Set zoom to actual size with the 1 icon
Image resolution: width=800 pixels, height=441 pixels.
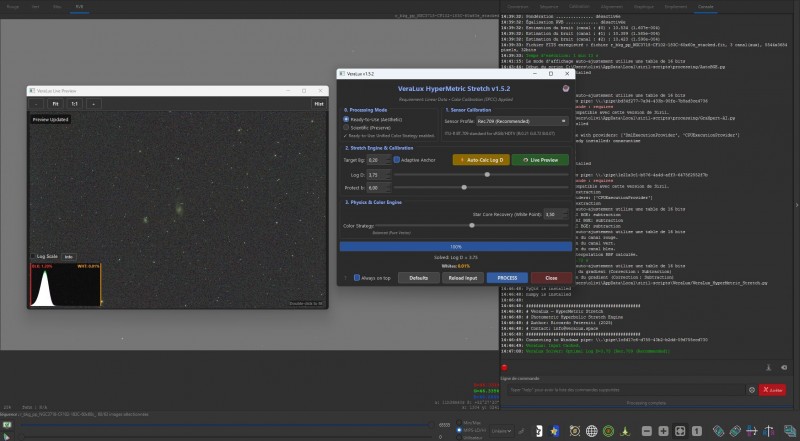696,431
